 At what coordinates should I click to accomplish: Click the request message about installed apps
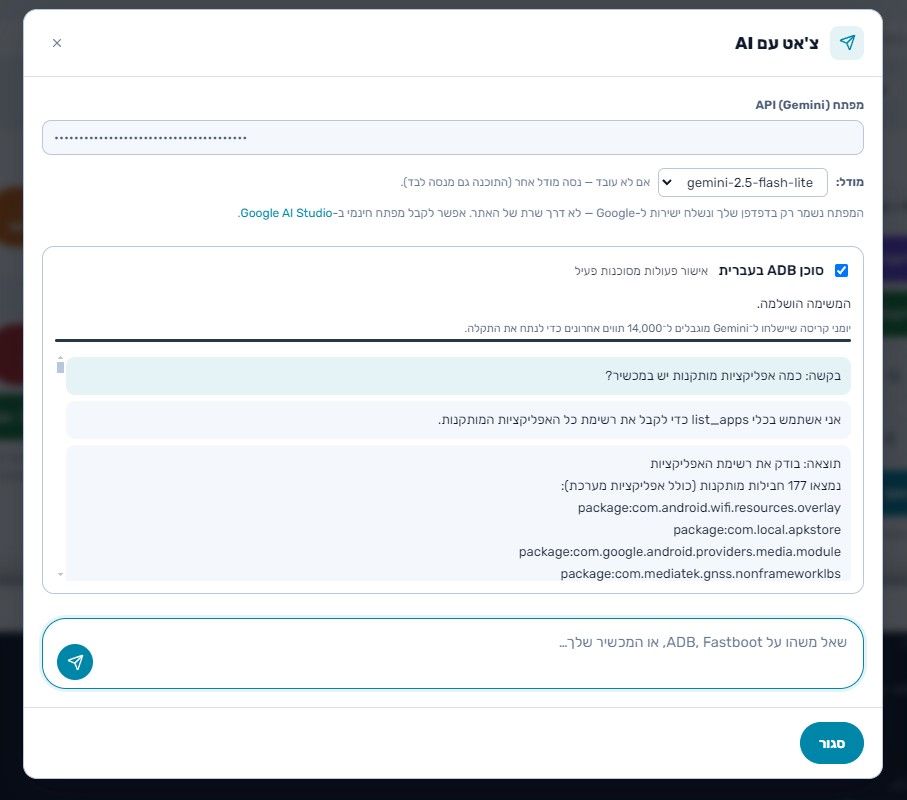pos(458,376)
